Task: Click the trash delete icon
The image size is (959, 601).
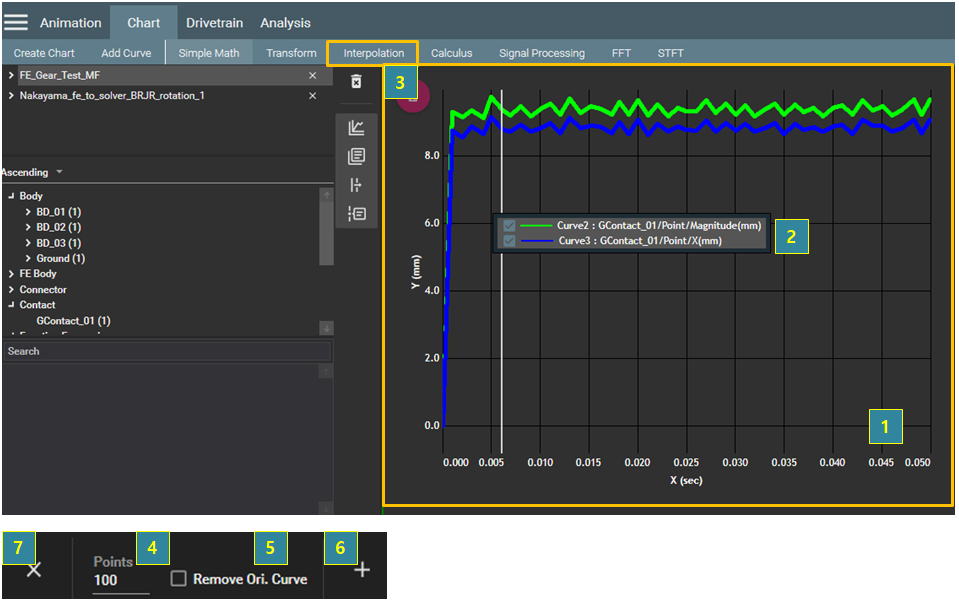Action: click(356, 81)
